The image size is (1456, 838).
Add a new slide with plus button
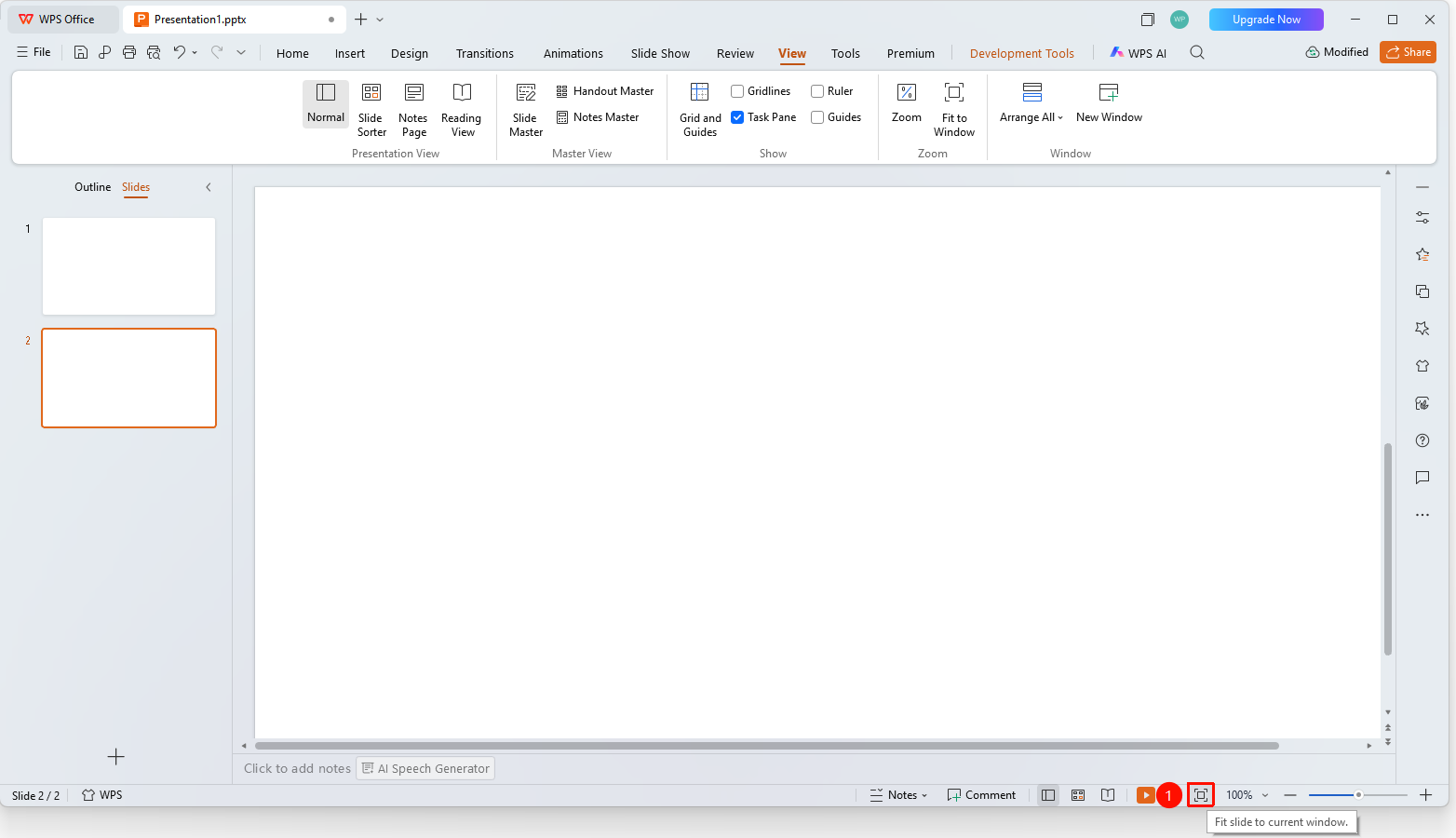(115, 757)
